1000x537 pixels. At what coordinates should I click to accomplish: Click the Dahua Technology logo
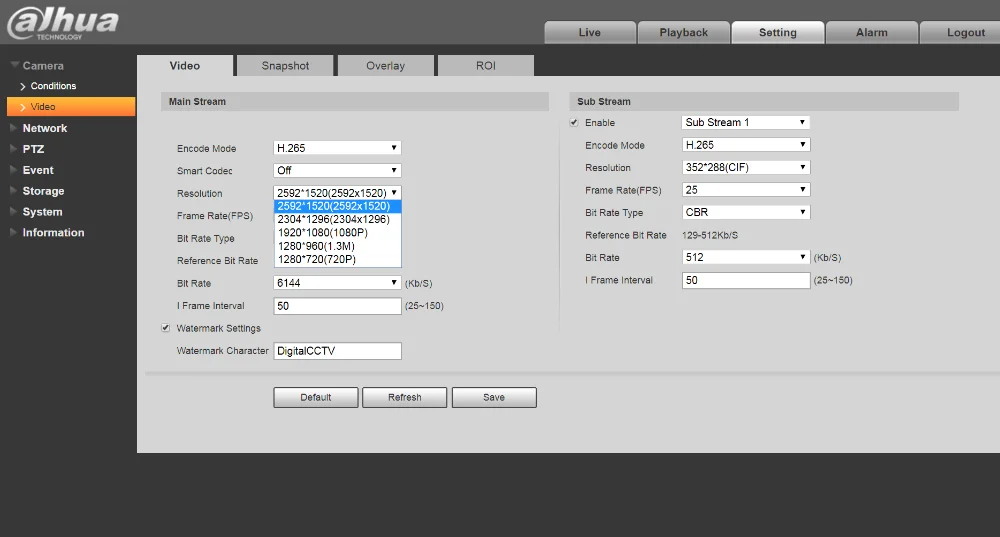pyautogui.click(x=62, y=23)
